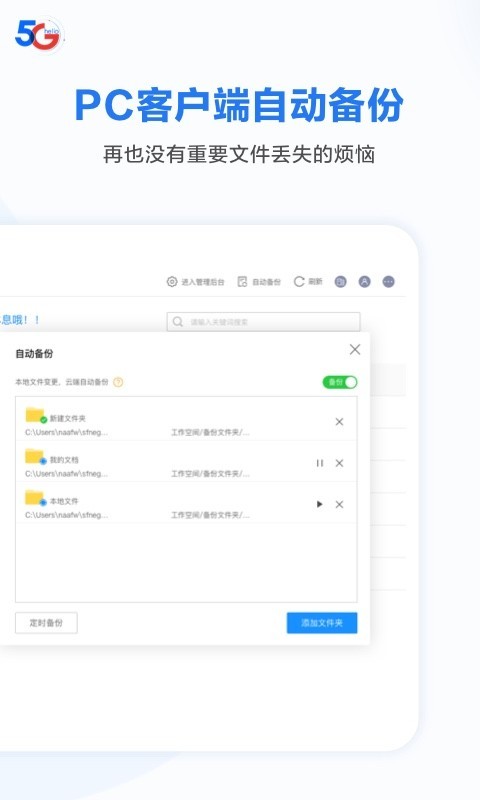This screenshot has width=480, height=800.
Task: Open 进入管理后台 gear icon
Action: click(x=172, y=282)
